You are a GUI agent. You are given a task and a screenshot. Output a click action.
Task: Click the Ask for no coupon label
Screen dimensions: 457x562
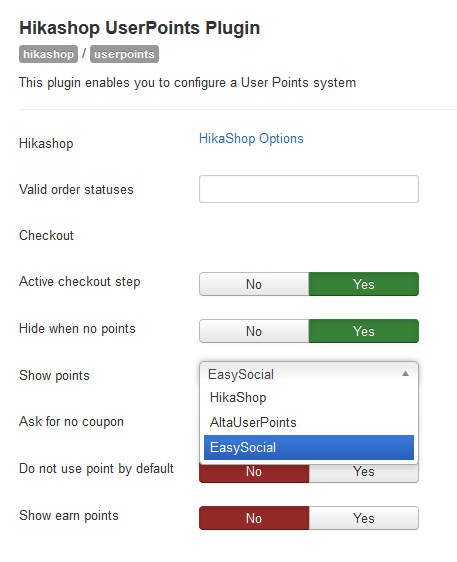(71, 422)
